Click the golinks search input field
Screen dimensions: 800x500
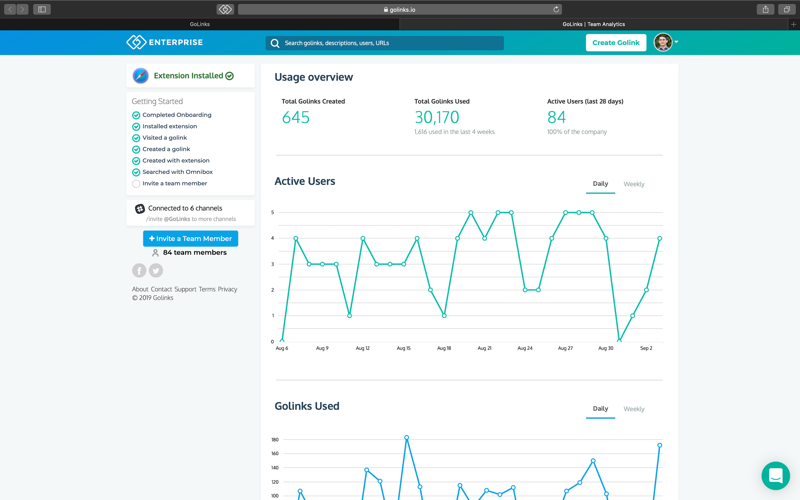385,43
